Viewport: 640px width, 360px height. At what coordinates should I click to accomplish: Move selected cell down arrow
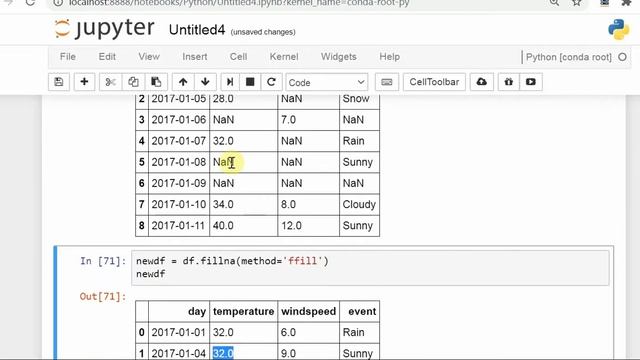pyautogui.click(x=205, y=82)
